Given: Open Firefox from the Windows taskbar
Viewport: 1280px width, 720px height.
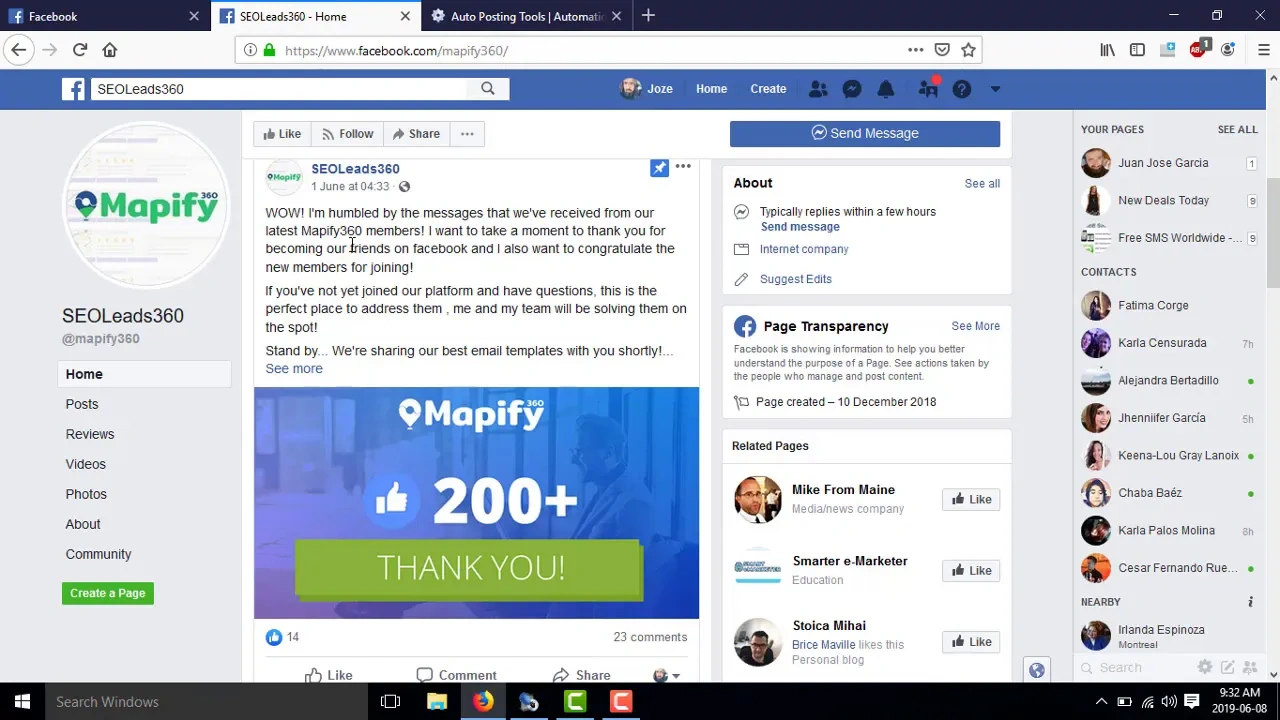Looking at the screenshot, I should pyautogui.click(x=483, y=701).
